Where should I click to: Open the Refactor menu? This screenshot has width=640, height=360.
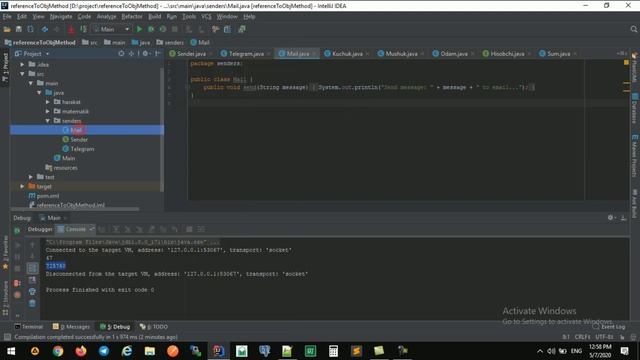coord(132,17)
